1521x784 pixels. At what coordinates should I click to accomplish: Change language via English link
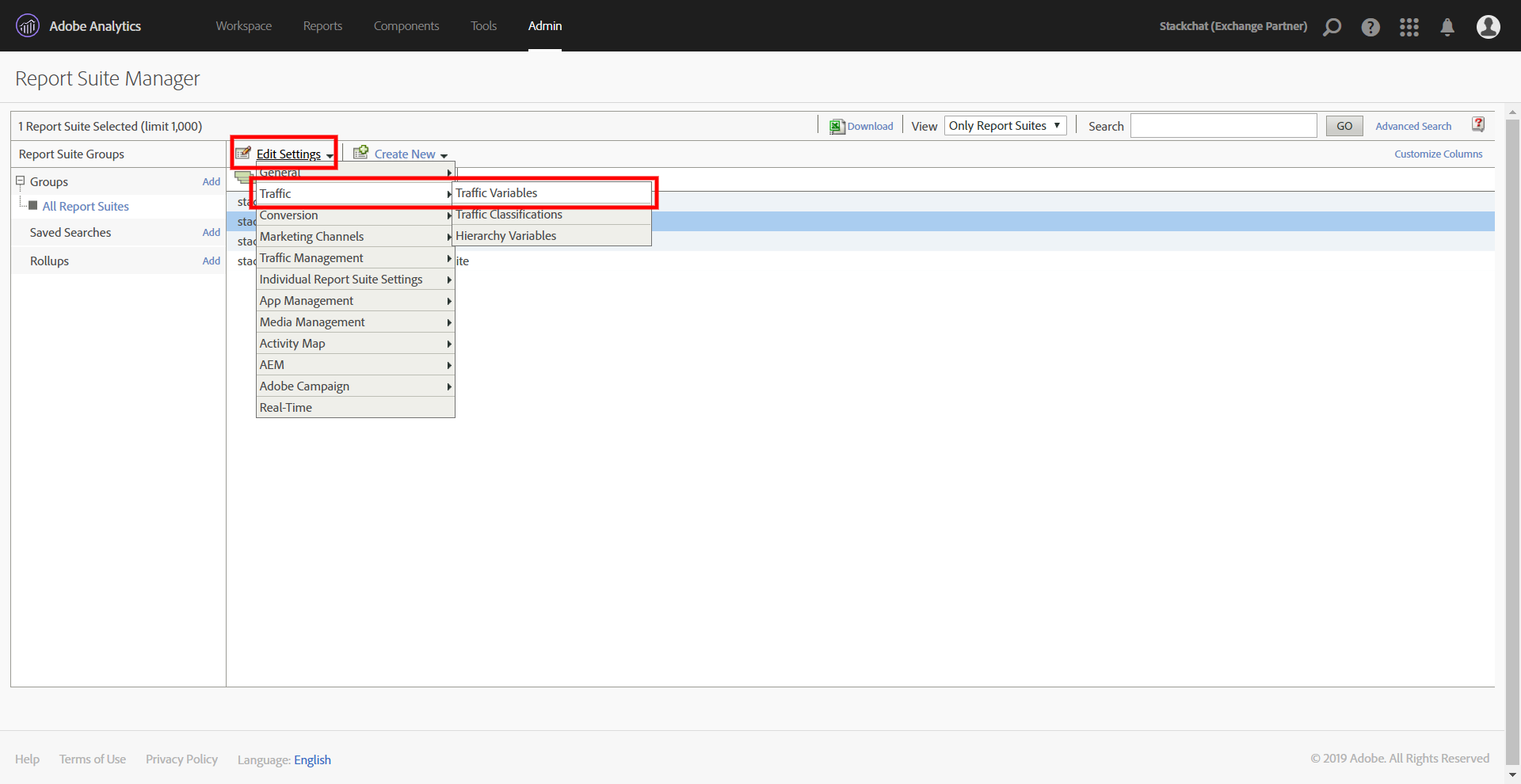pyautogui.click(x=312, y=760)
